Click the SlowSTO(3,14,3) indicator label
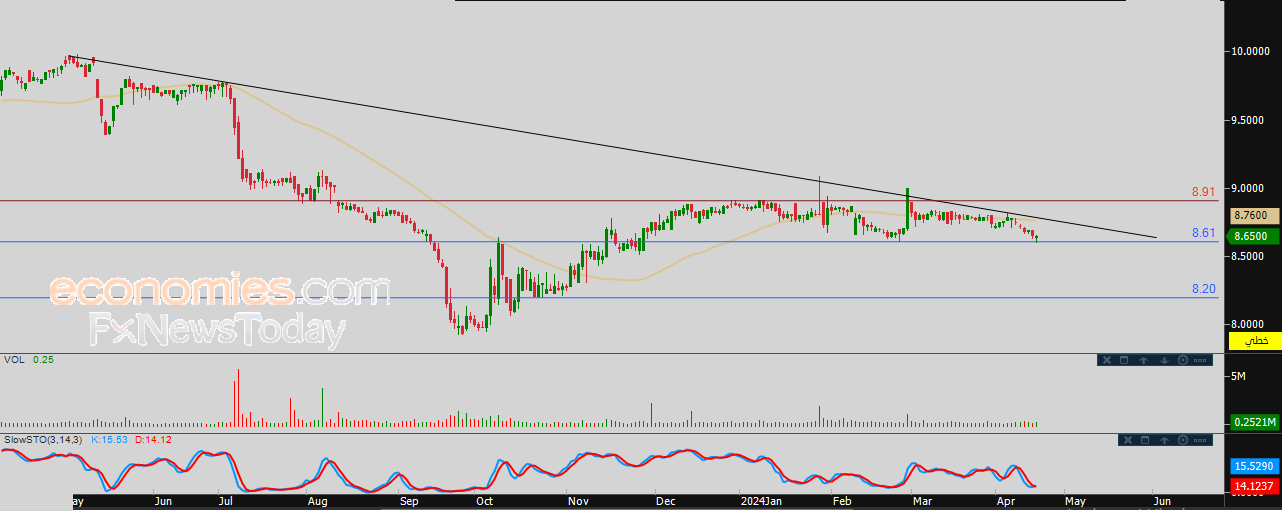The height and width of the screenshot is (511, 1282). tap(42, 439)
